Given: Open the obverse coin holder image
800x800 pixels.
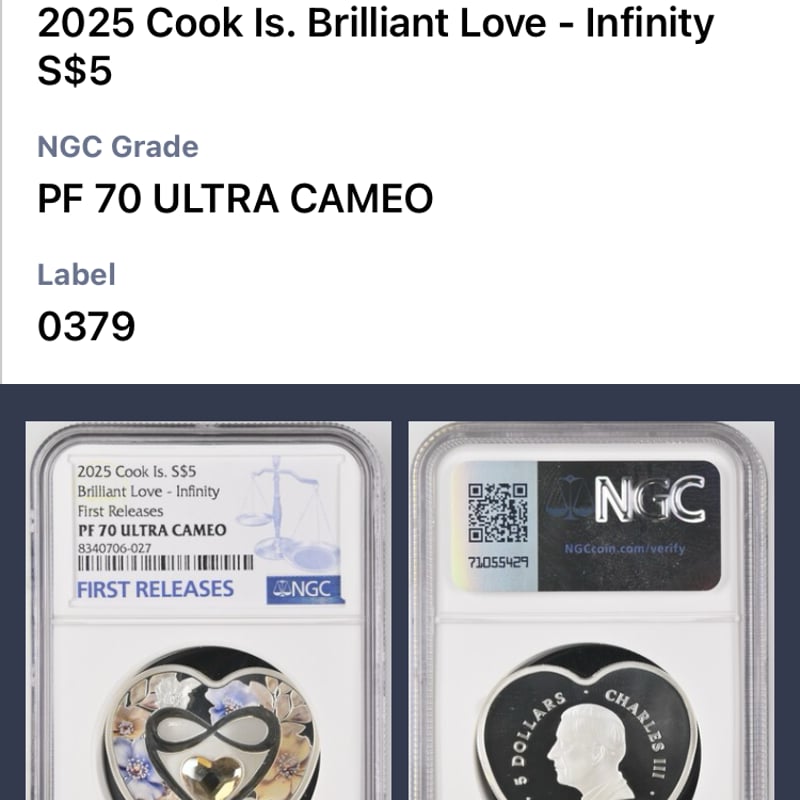Looking at the screenshot, I should 208,610.
